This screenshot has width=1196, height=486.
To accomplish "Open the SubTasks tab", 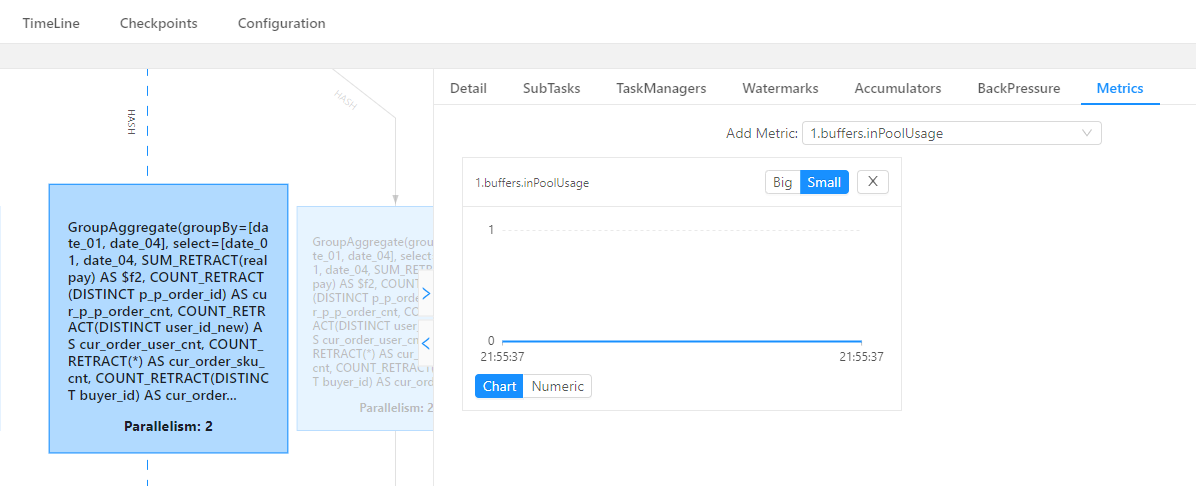I will [551, 88].
